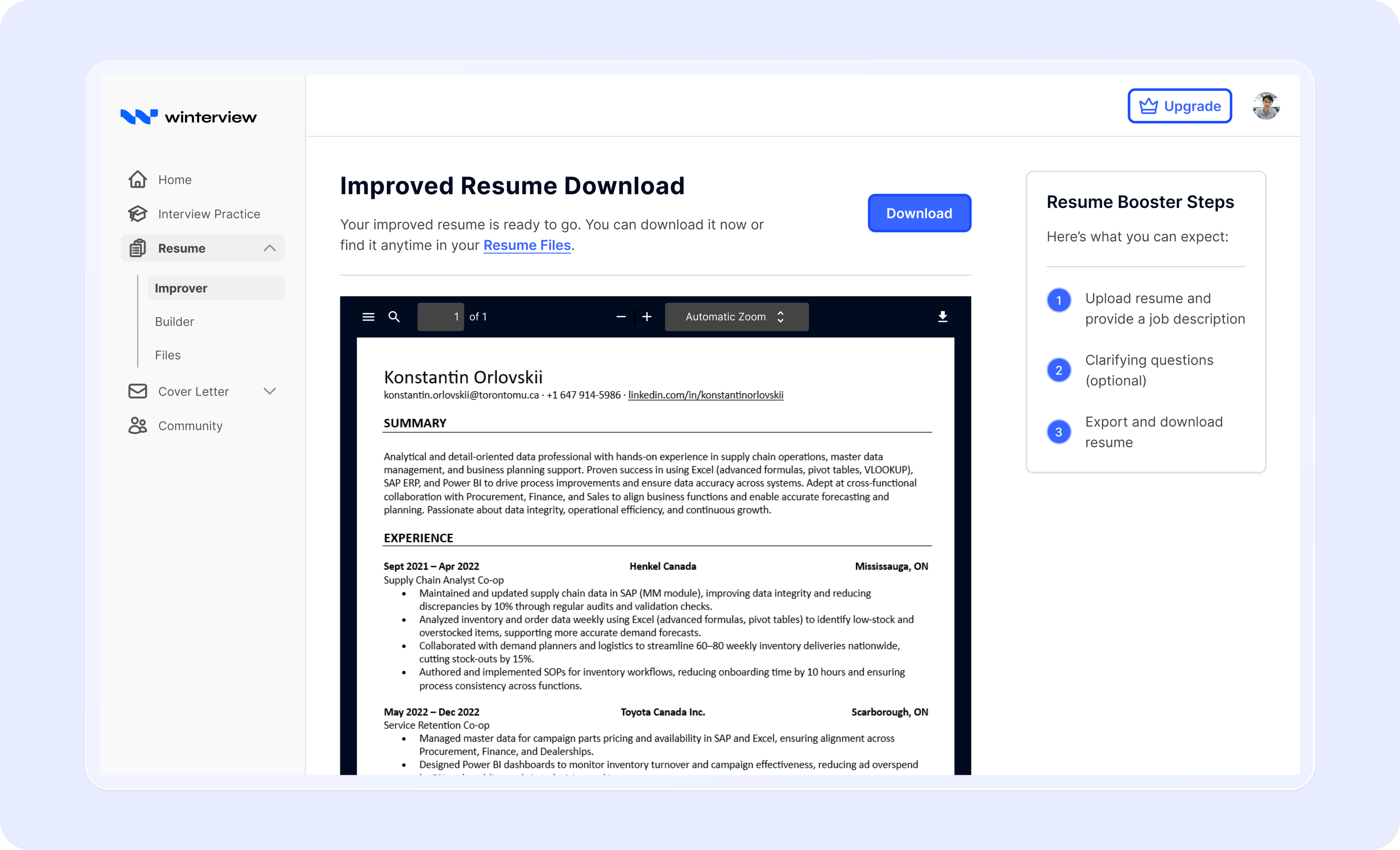Click 'Export and download resume' step text
The width and height of the screenshot is (1400, 850).
(x=1154, y=432)
